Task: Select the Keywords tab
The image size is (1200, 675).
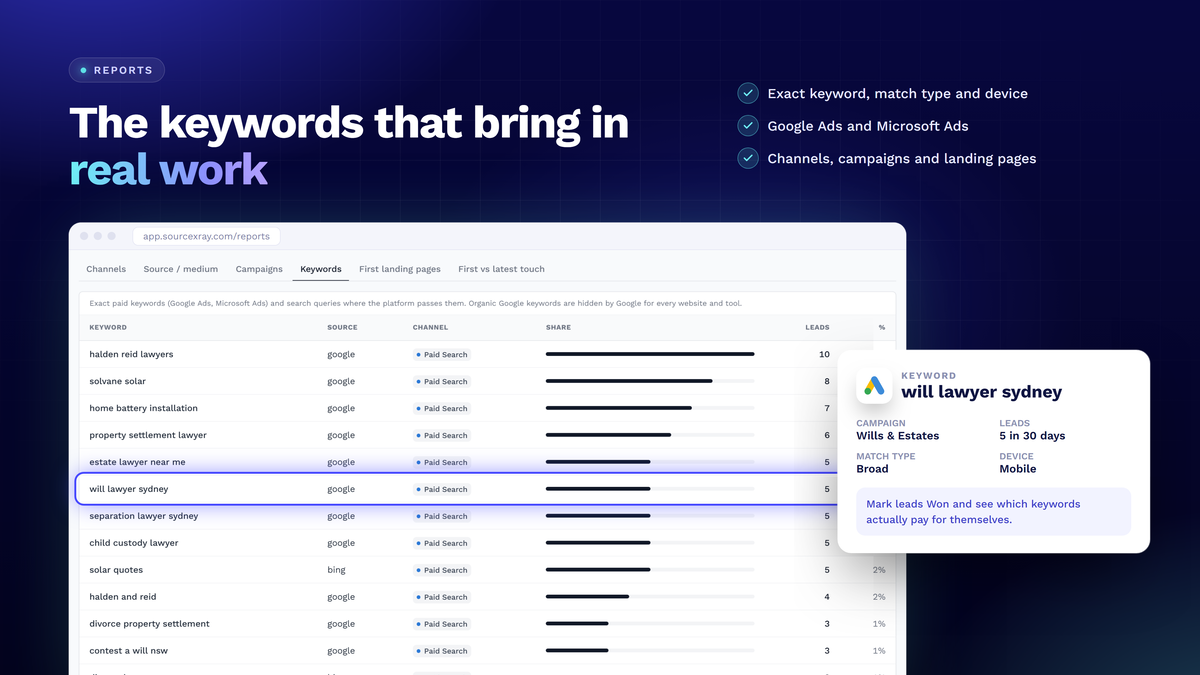Action: tap(321, 269)
